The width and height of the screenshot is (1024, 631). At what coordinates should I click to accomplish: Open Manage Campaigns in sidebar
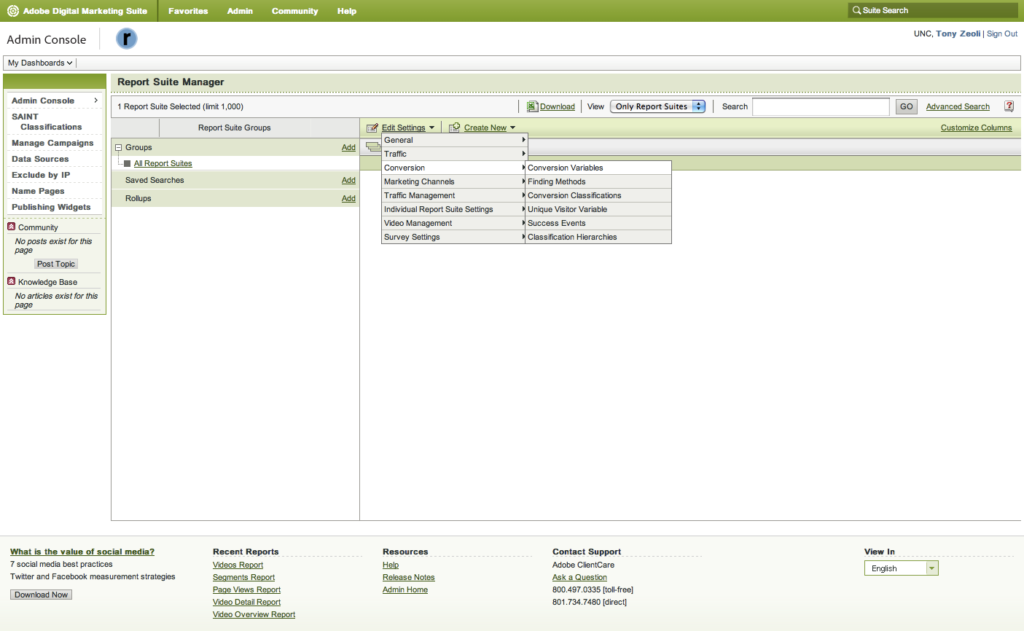(52, 142)
